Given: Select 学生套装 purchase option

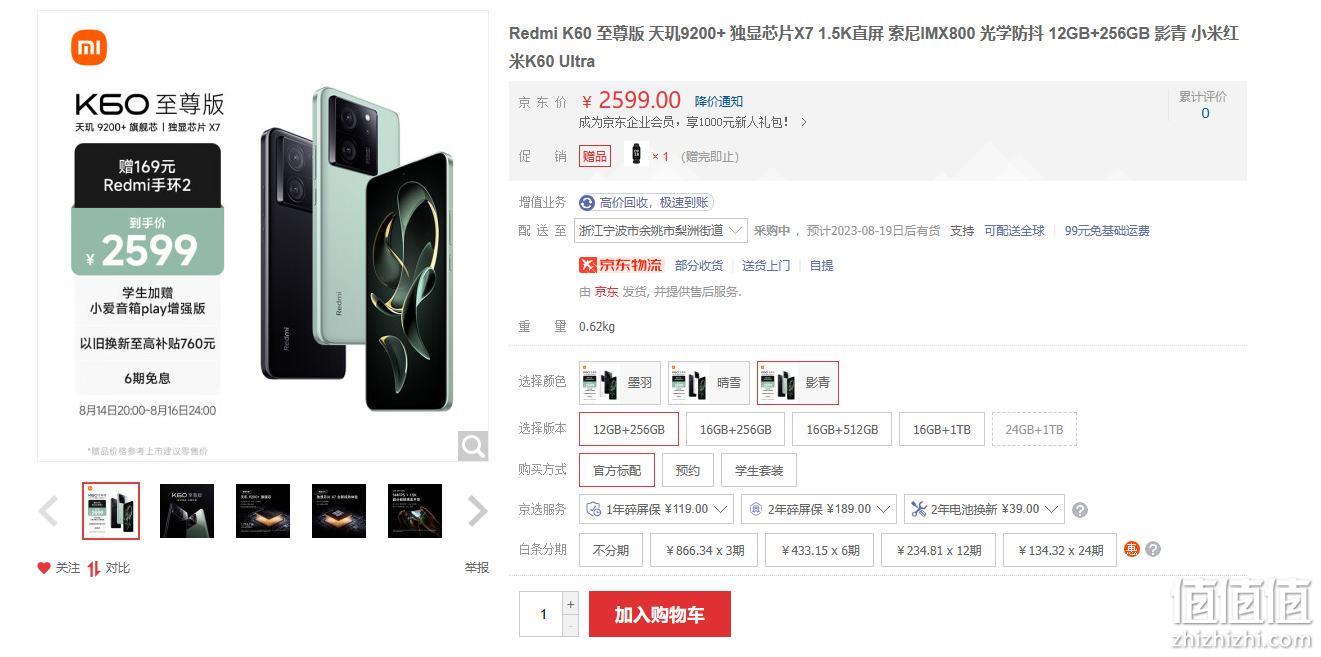Looking at the screenshot, I should click(x=759, y=470).
